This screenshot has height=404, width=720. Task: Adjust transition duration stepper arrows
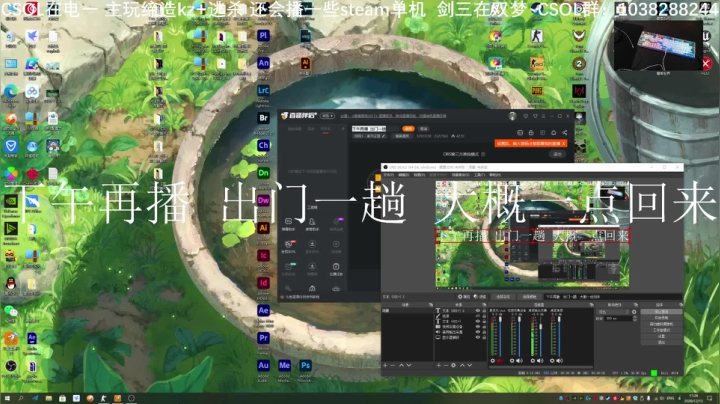click(x=635, y=318)
